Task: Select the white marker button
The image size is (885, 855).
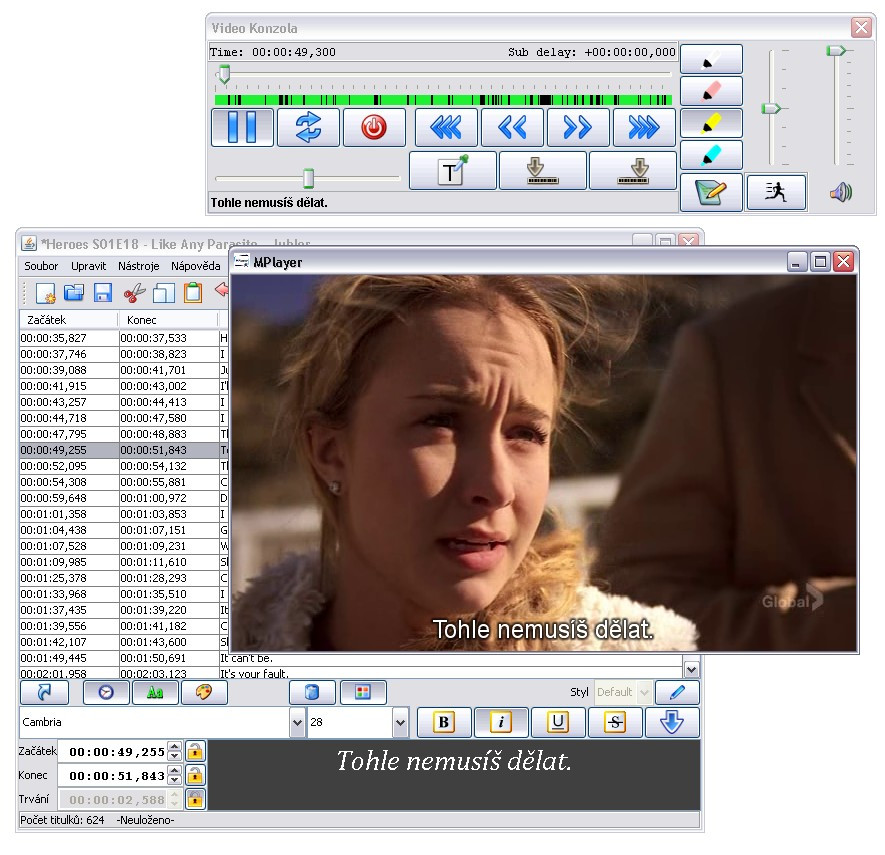Action: tap(711, 59)
